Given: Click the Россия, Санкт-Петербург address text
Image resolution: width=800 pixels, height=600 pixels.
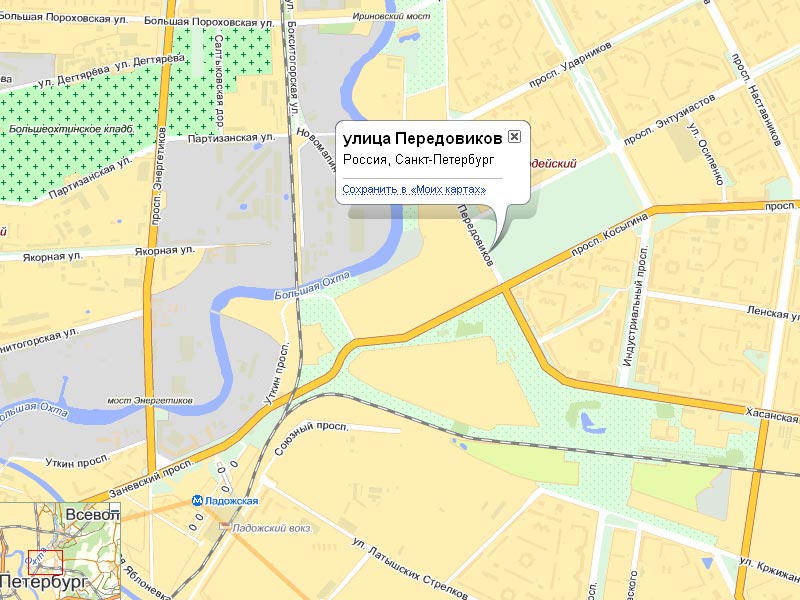Looking at the screenshot, I should pyautogui.click(x=419, y=160).
